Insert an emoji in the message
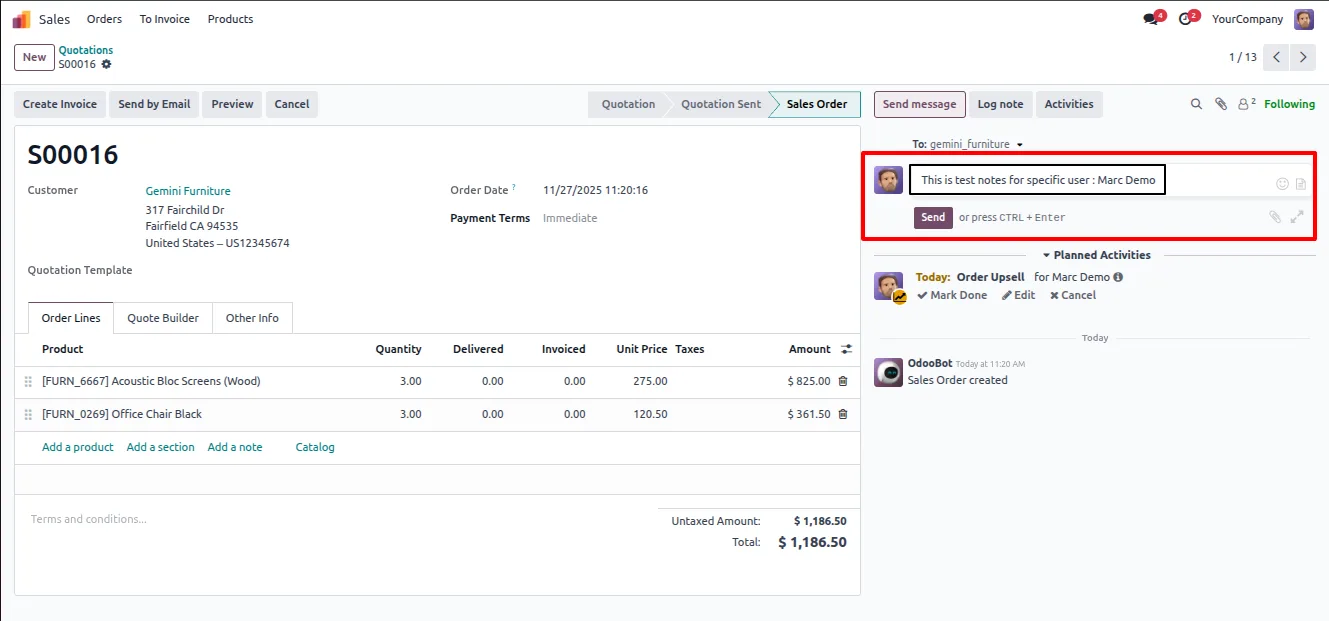The width and height of the screenshot is (1329, 621). pyautogui.click(x=1282, y=184)
